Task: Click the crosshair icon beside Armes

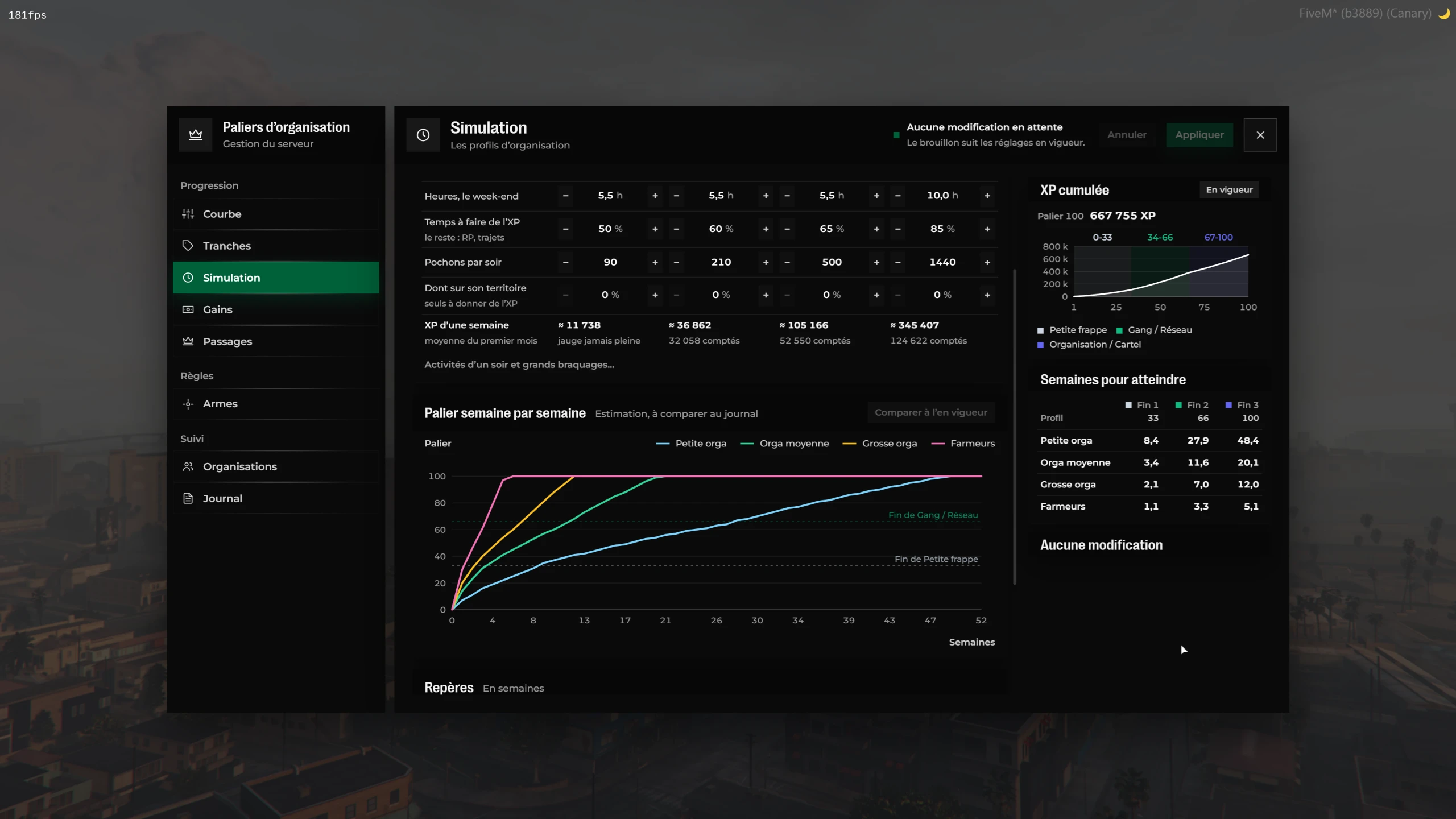Action: point(188,404)
